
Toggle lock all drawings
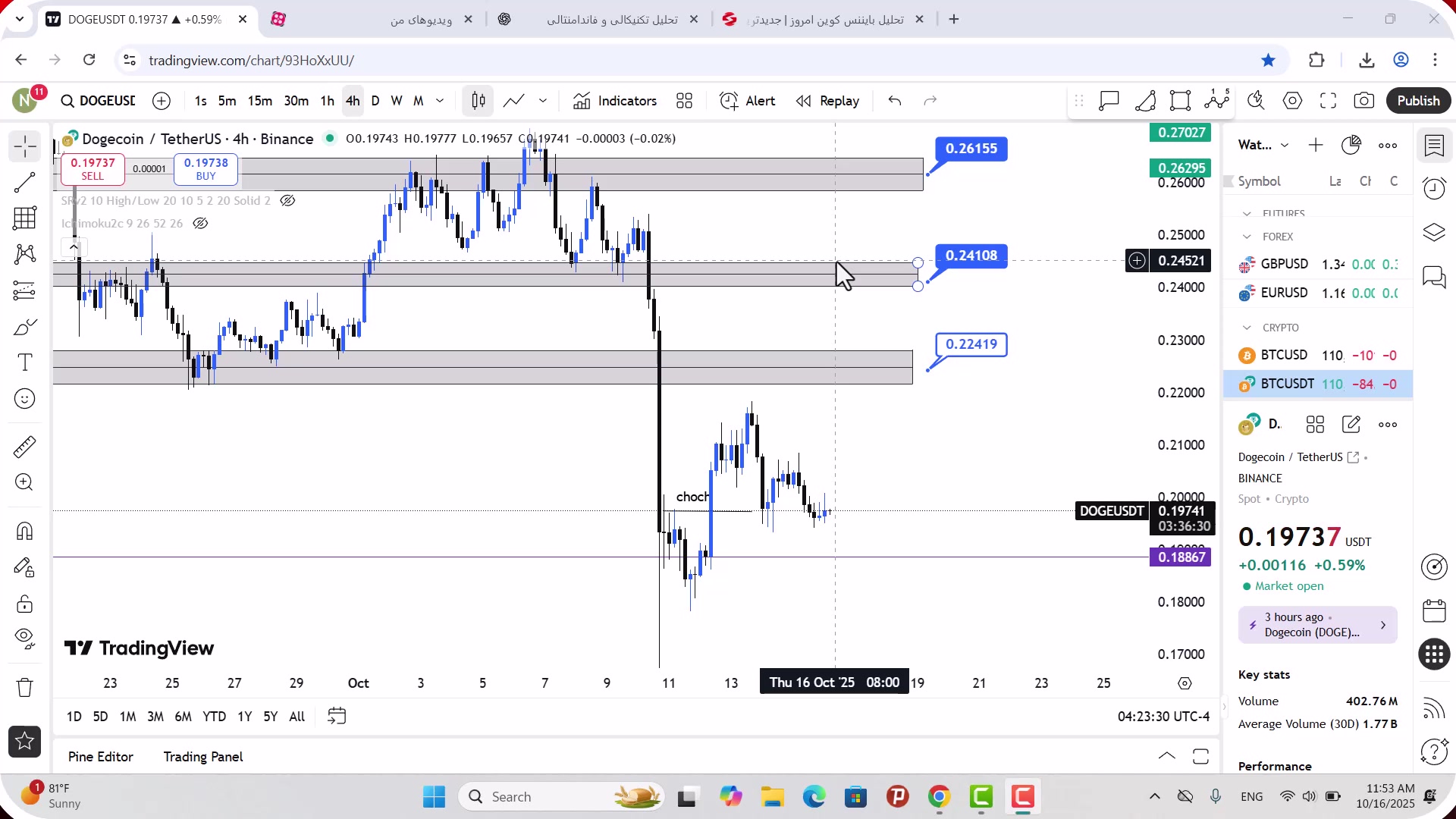click(x=25, y=604)
